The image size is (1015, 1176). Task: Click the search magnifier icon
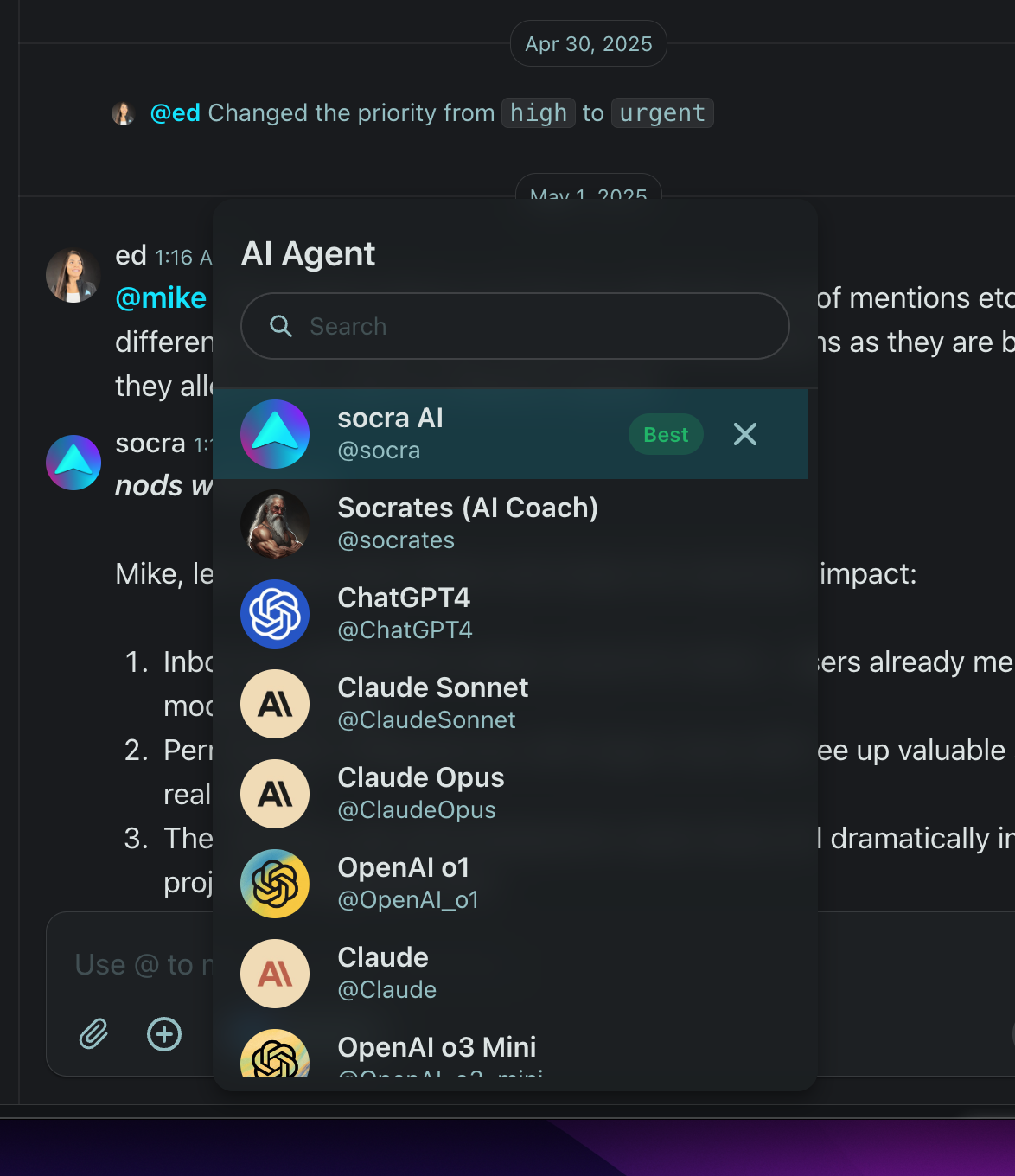click(x=281, y=326)
